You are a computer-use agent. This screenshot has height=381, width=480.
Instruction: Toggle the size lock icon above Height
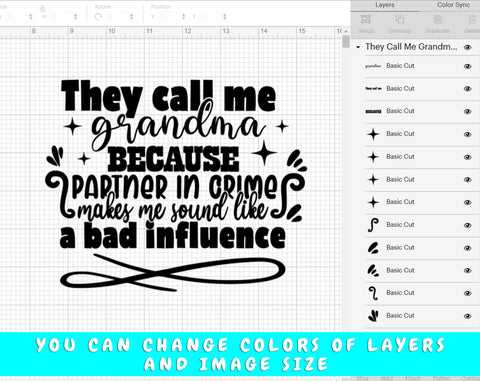pyautogui.click(x=42, y=9)
